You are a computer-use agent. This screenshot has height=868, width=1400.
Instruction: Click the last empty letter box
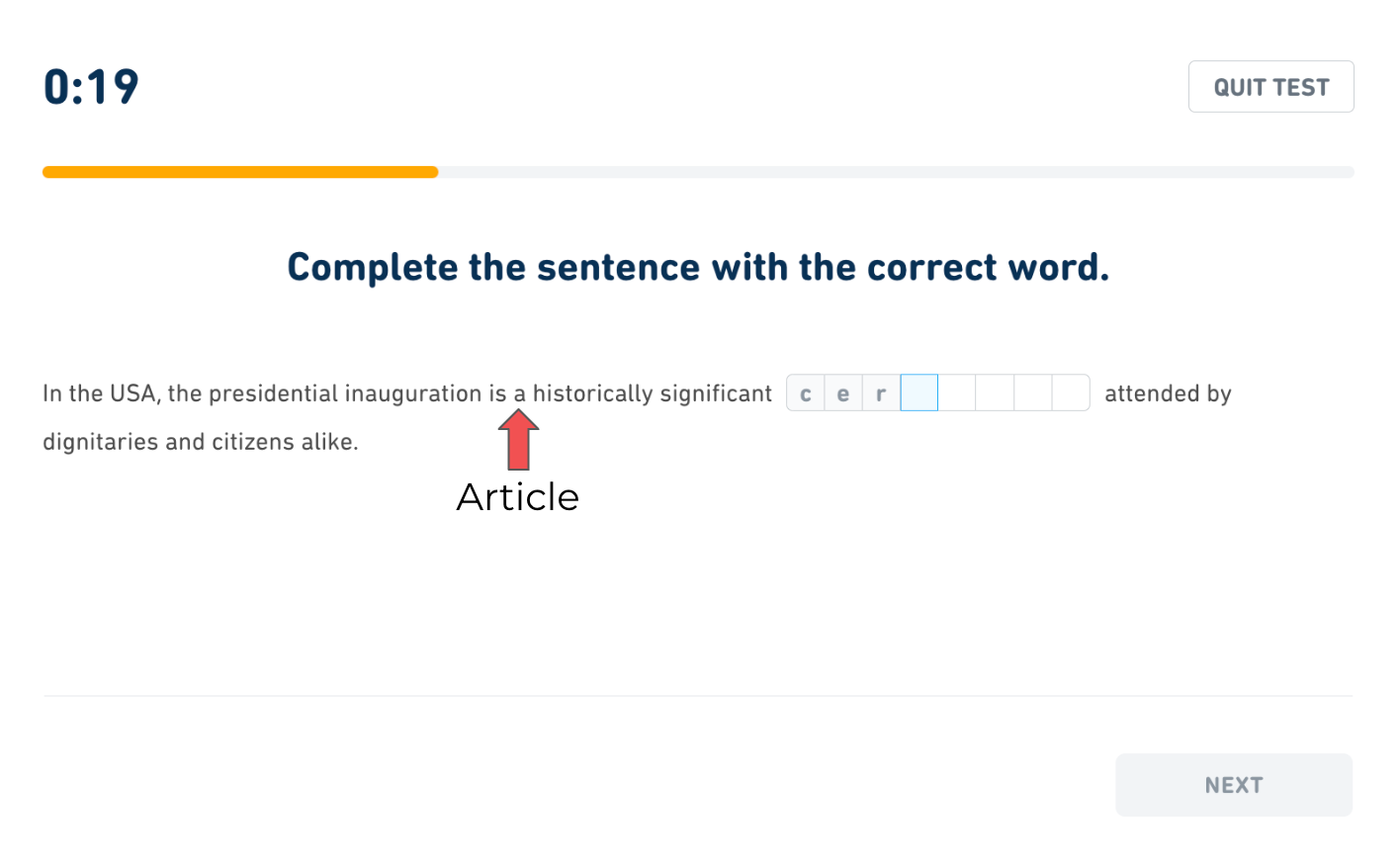[1070, 393]
